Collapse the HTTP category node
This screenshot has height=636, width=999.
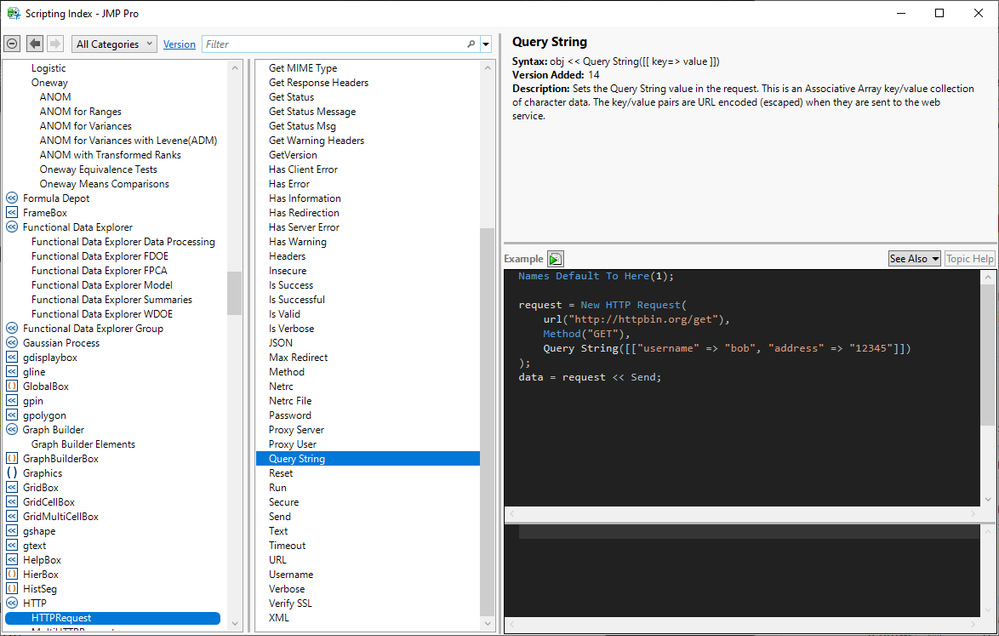click(x=12, y=603)
